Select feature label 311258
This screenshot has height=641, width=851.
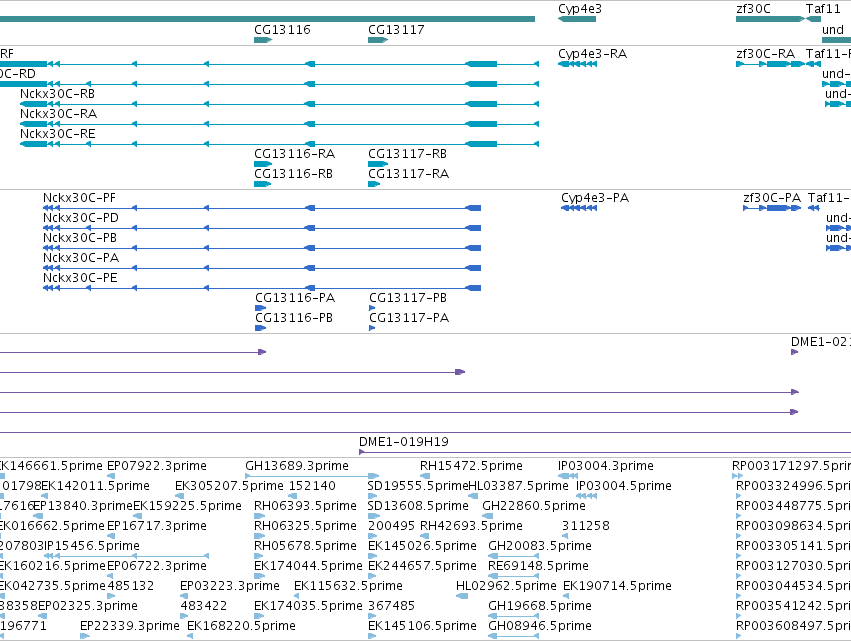pos(586,526)
